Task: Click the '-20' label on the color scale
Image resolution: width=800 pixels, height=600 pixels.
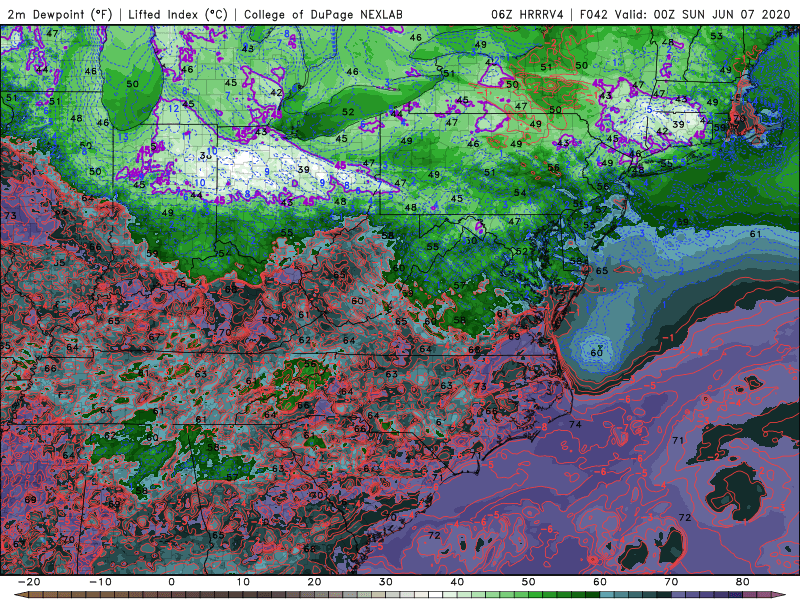Action: click(29, 582)
